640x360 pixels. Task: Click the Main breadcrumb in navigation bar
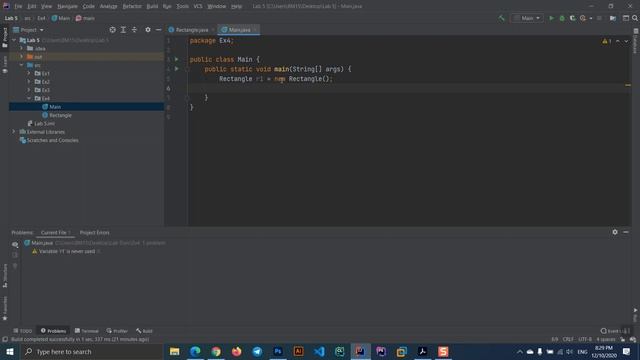(60, 18)
